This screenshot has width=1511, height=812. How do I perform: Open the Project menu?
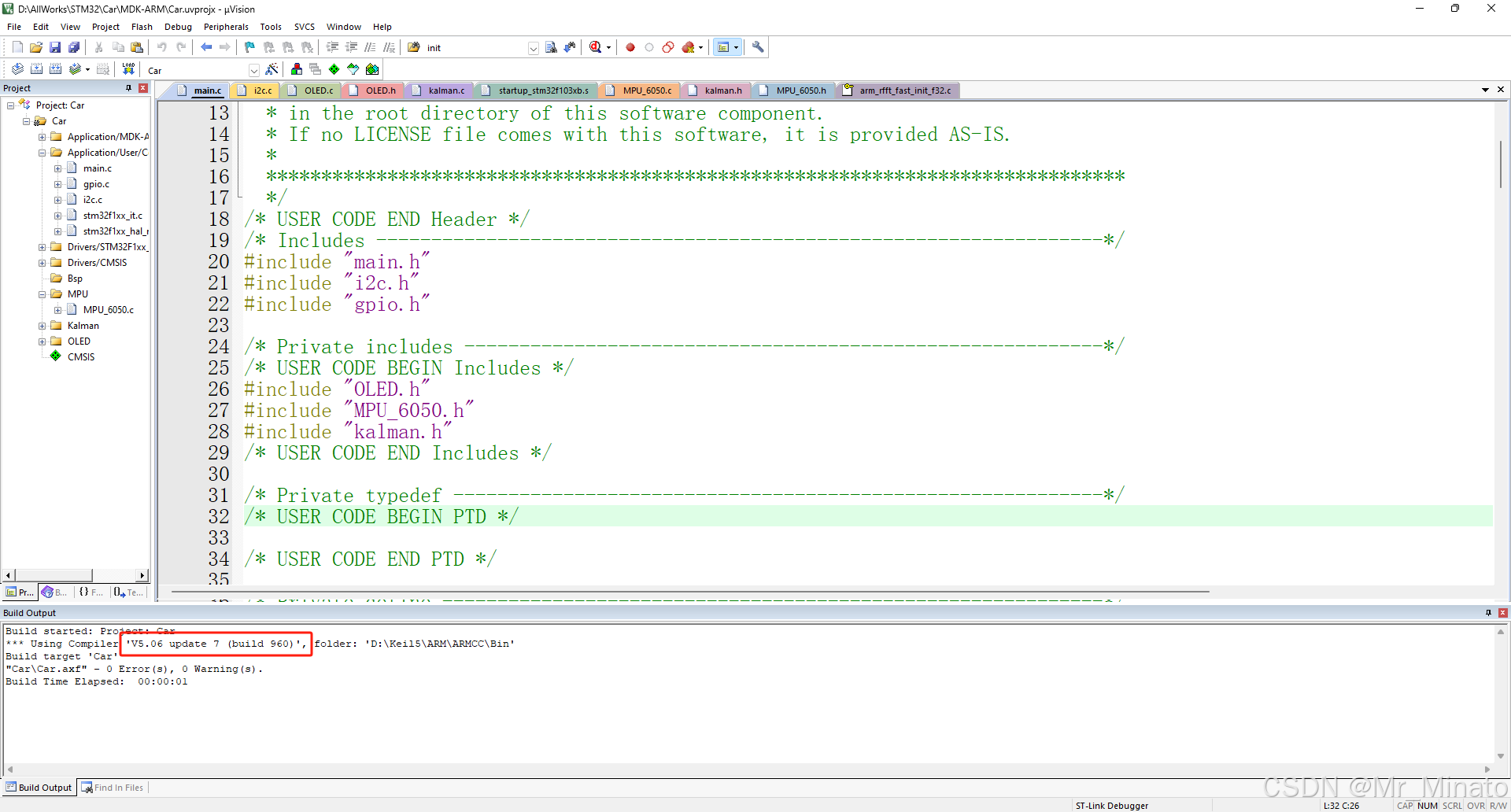click(x=105, y=27)
